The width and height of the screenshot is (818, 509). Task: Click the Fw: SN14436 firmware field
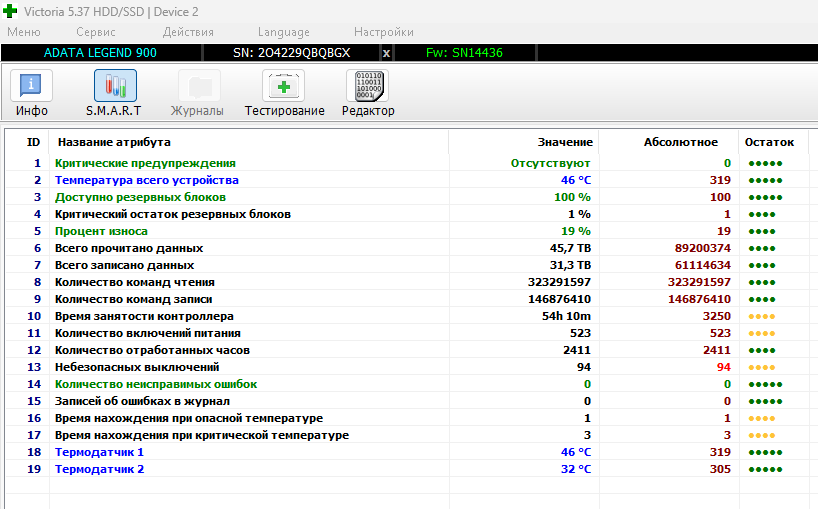(x=464, y=53)
